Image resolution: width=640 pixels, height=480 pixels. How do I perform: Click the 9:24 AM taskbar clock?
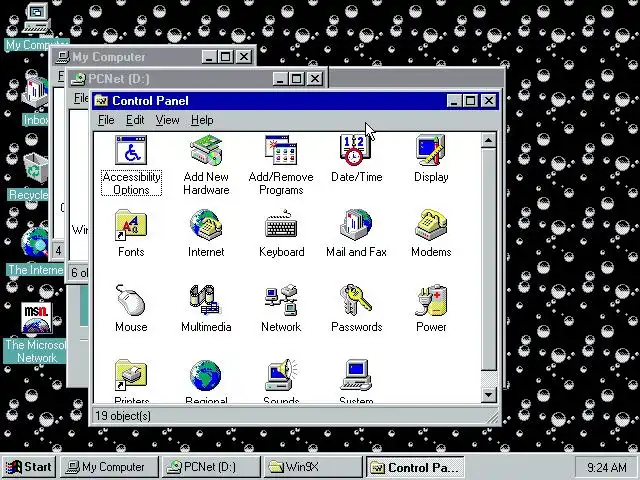coord(607,467)
